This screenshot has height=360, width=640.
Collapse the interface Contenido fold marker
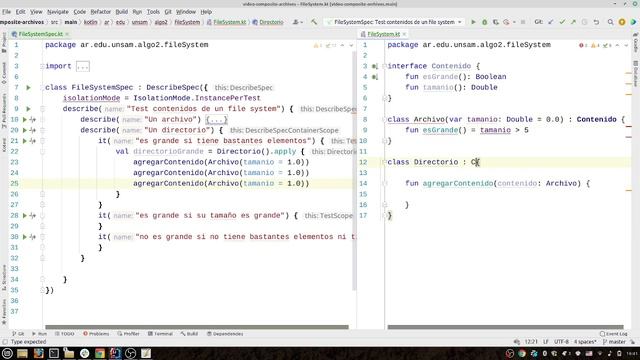click(x=384, y=66)
